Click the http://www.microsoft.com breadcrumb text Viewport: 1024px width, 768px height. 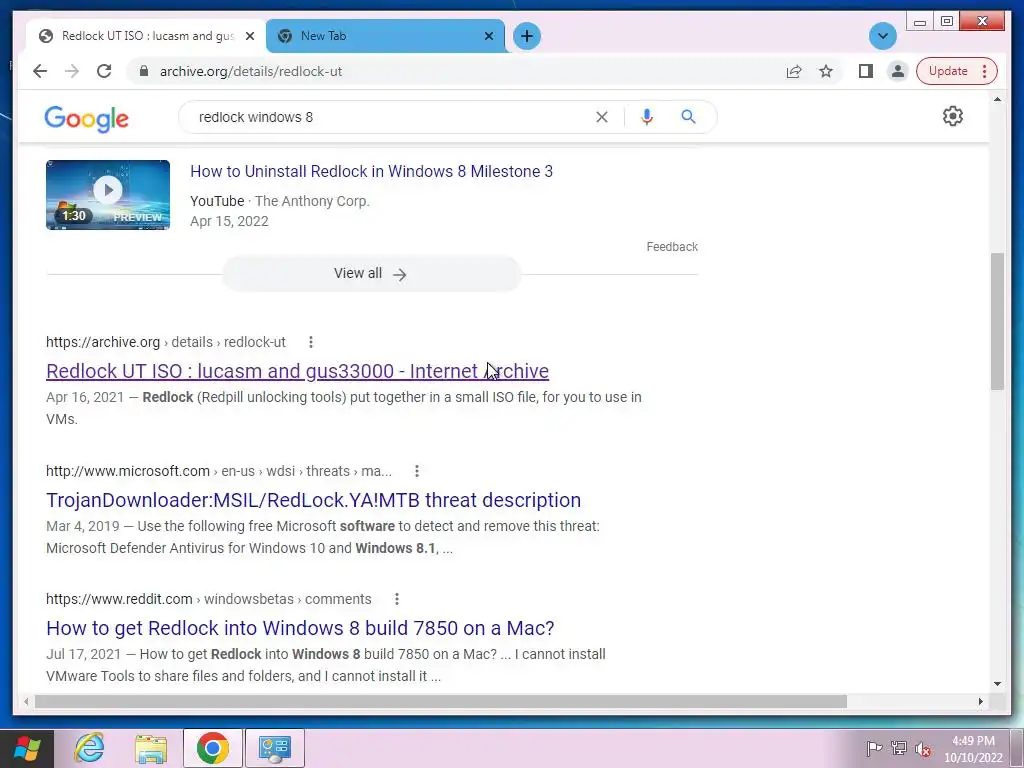click(127, 471)
